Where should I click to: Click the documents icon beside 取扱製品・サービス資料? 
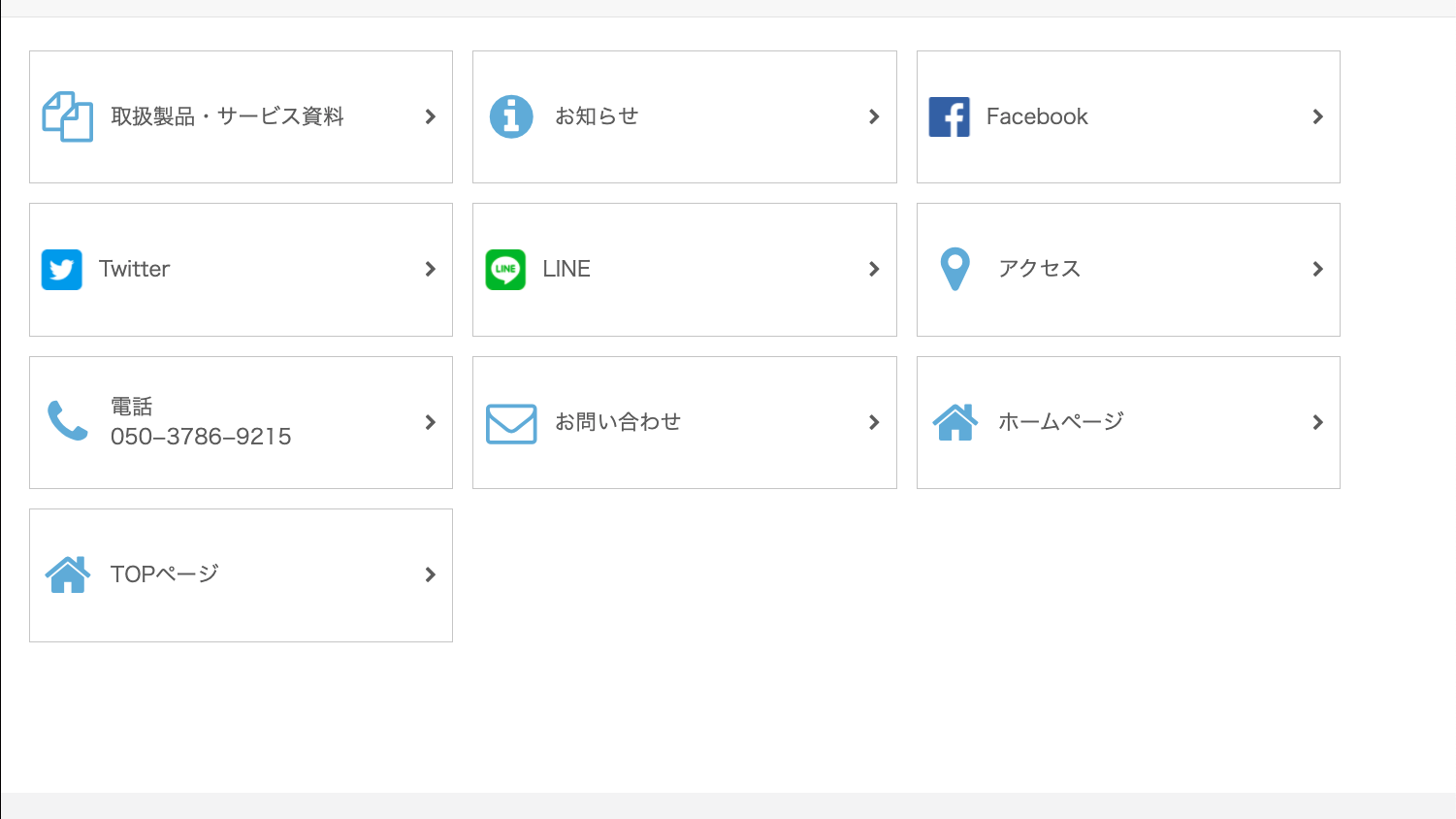coord(67,116)
